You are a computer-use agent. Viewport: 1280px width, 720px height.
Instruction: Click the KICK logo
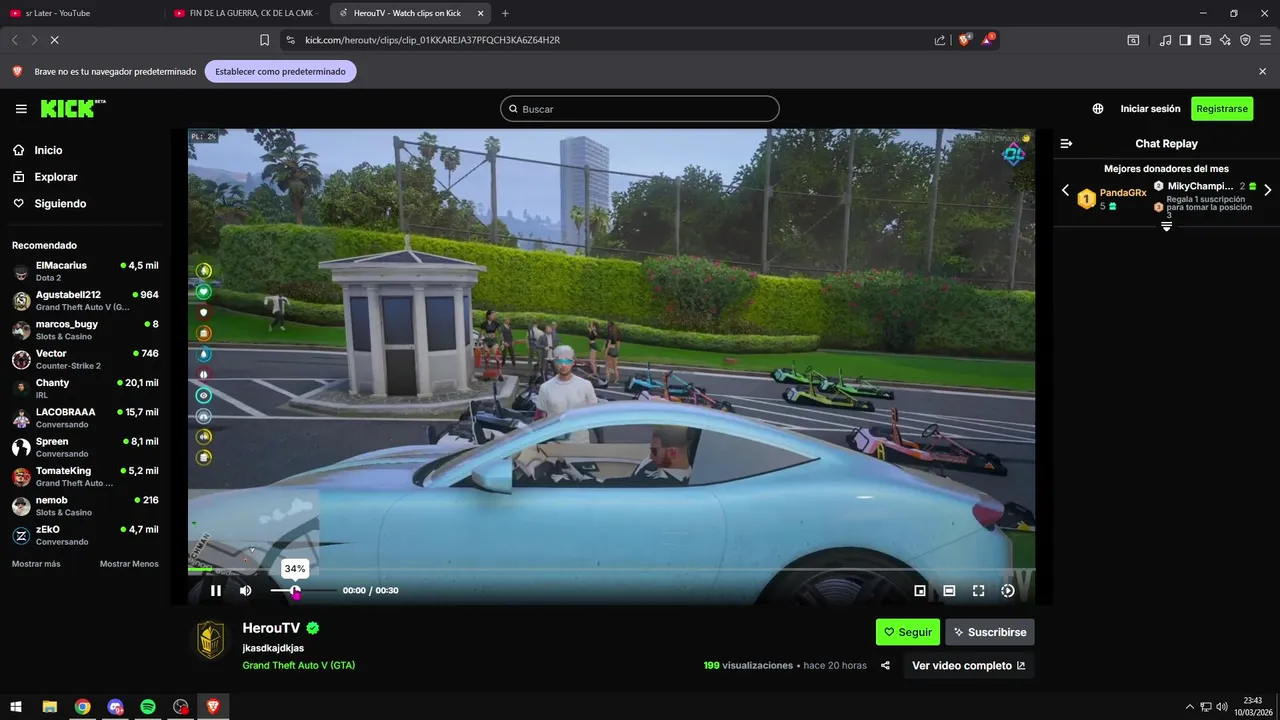(73, 109)
